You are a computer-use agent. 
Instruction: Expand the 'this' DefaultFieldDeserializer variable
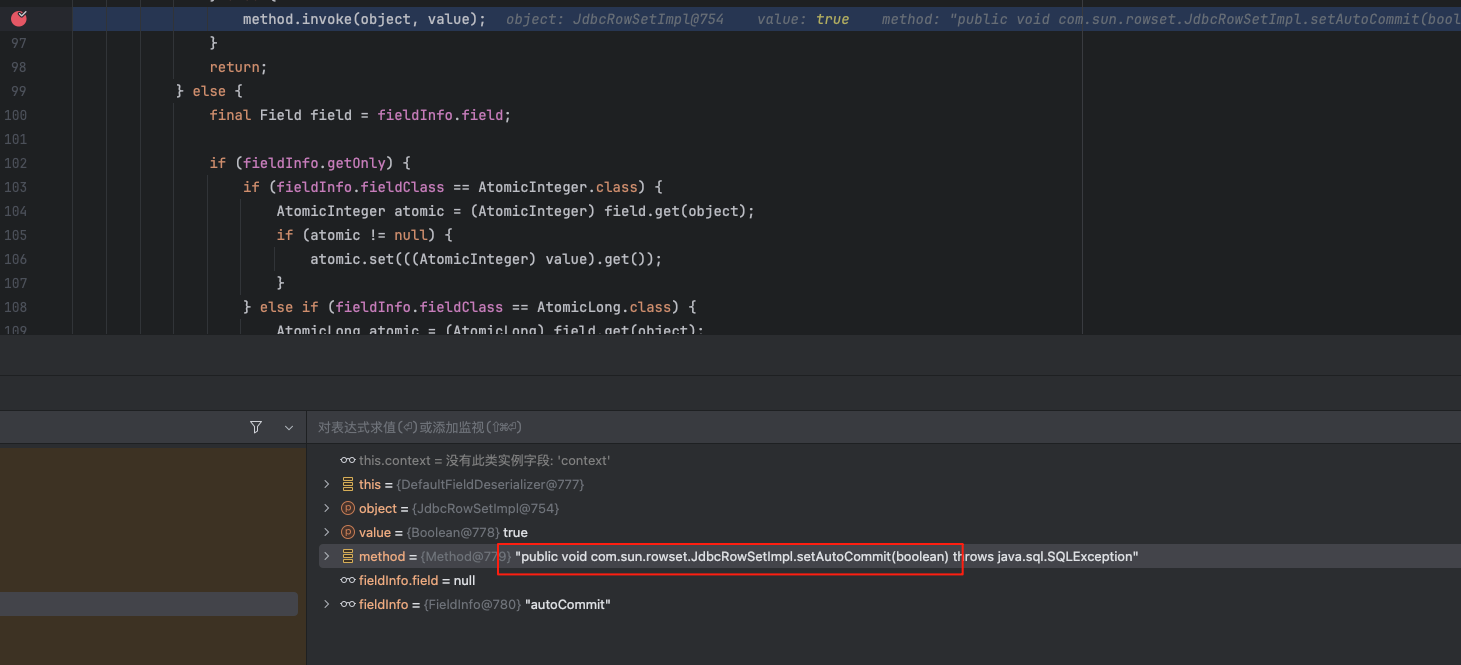tap(327, 484)
